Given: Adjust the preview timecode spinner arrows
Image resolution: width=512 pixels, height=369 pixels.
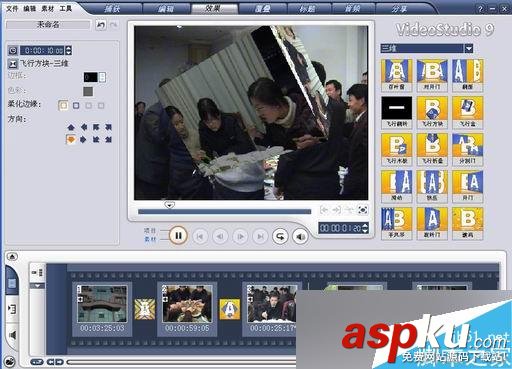Looking at the screenshot, I should click(x=365, y=228).
